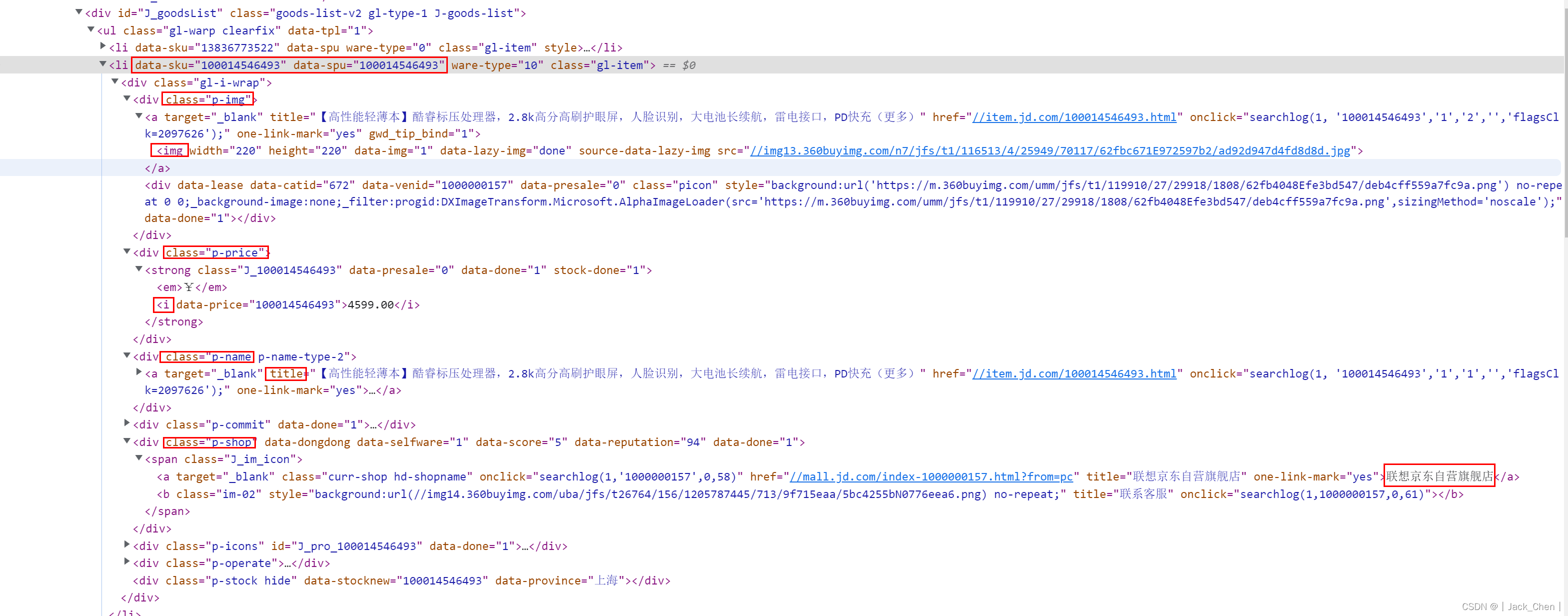Click the == $0 marker on selected row
The width and height of the screenshot is (1568, 616).
679,65
